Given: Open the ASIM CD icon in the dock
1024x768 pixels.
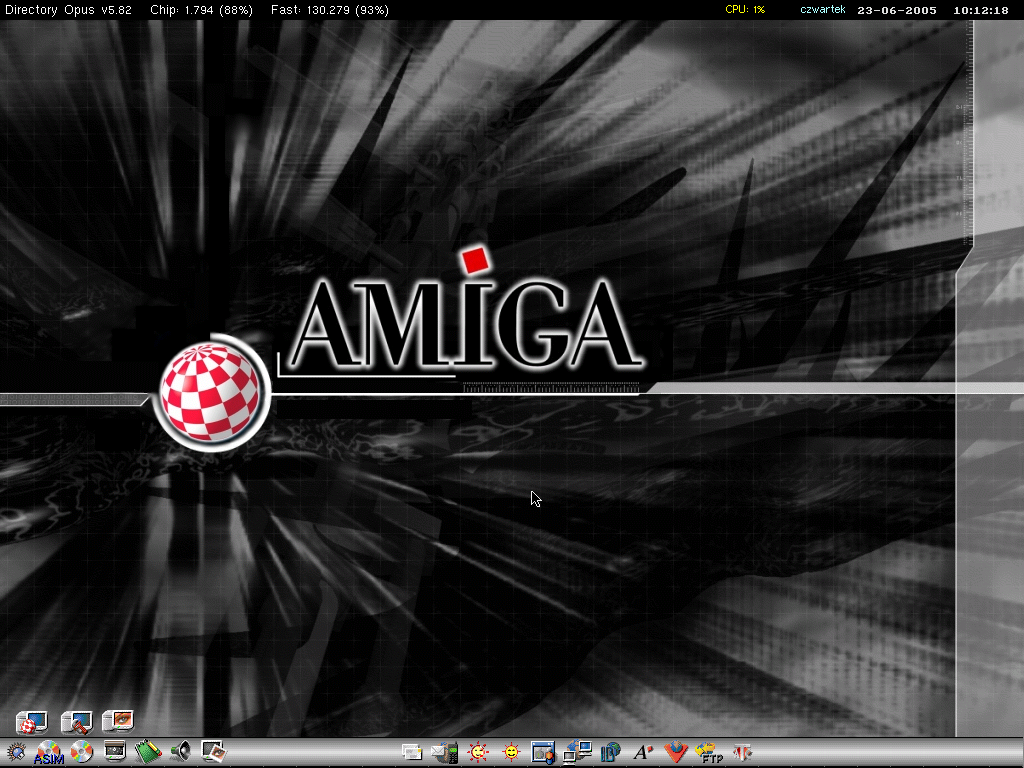Looking at the screenshot, I should [48, 752].
